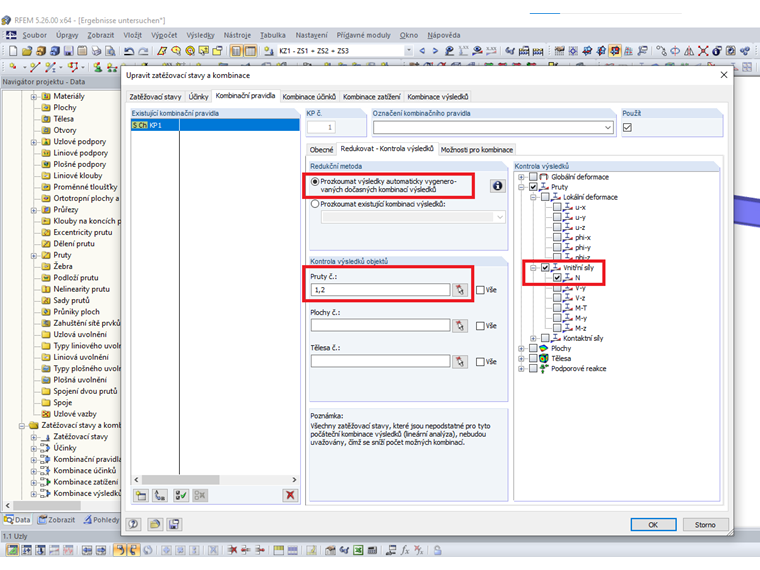The width and height of the screenshot is (760, 570).
Task: Open load case KZ1 - ZS1 combo box
Action: [x=346, y=51]
